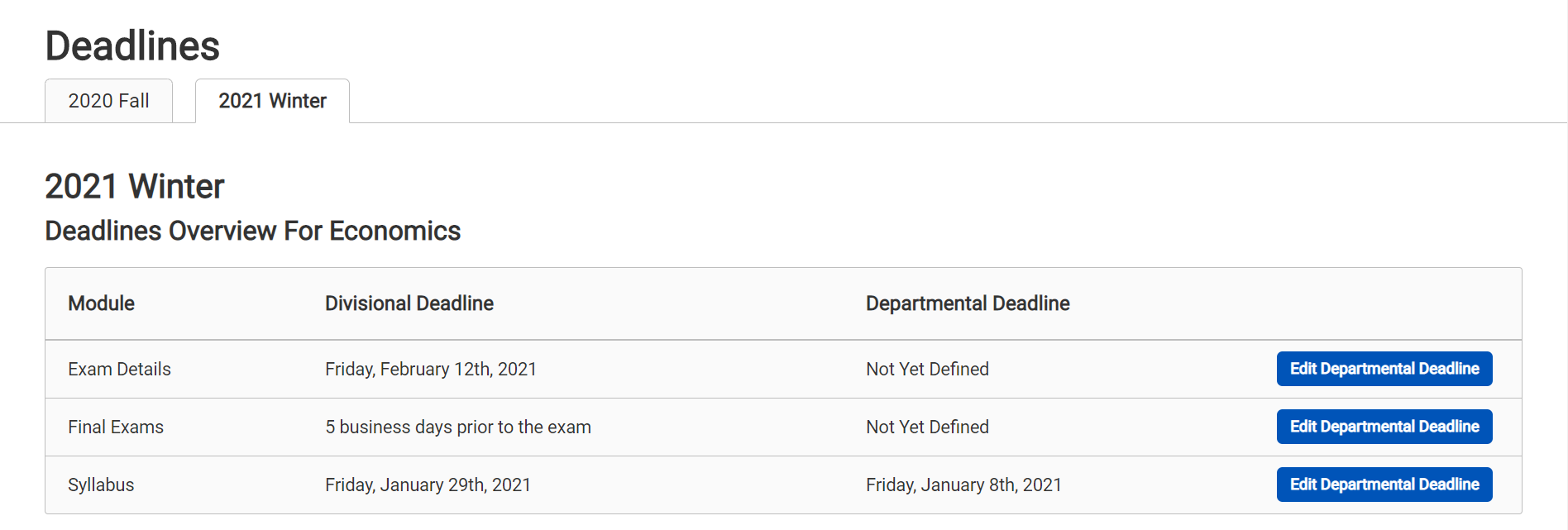1568x530 pixels.
Task: Click the Deadlines Overview For Economics subheading
Action: pyautogui.click(x=252, y=231)
